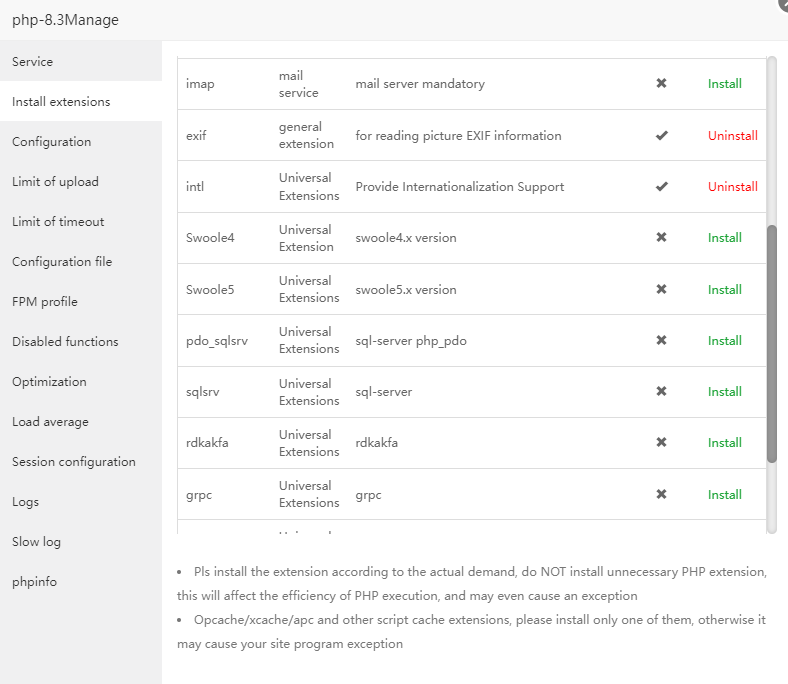Viewport: 788px width, 684px height.
Task: Click the checkmark status icon for intl
Action: click(x=661, y=187)
